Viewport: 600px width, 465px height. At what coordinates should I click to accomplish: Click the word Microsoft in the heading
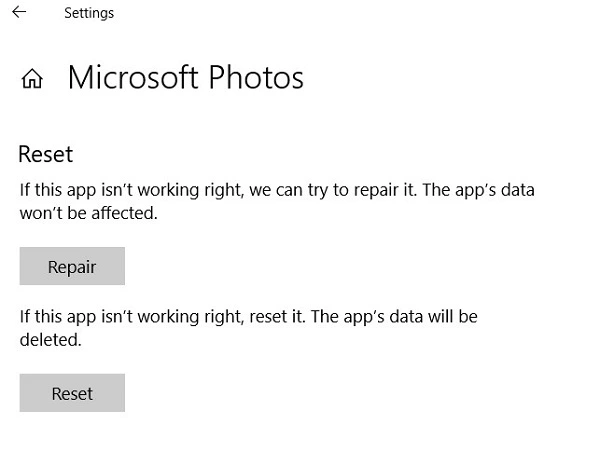point(136,77)
